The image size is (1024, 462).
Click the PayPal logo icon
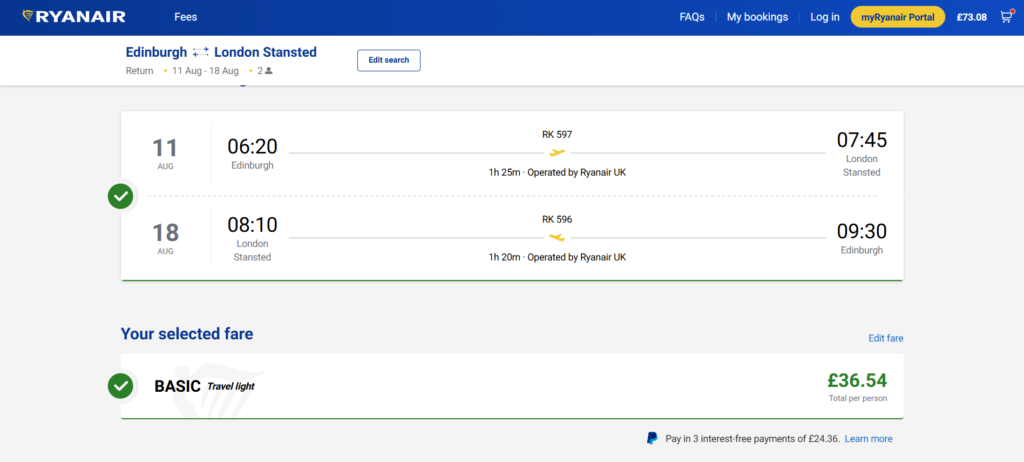[652, 438]
